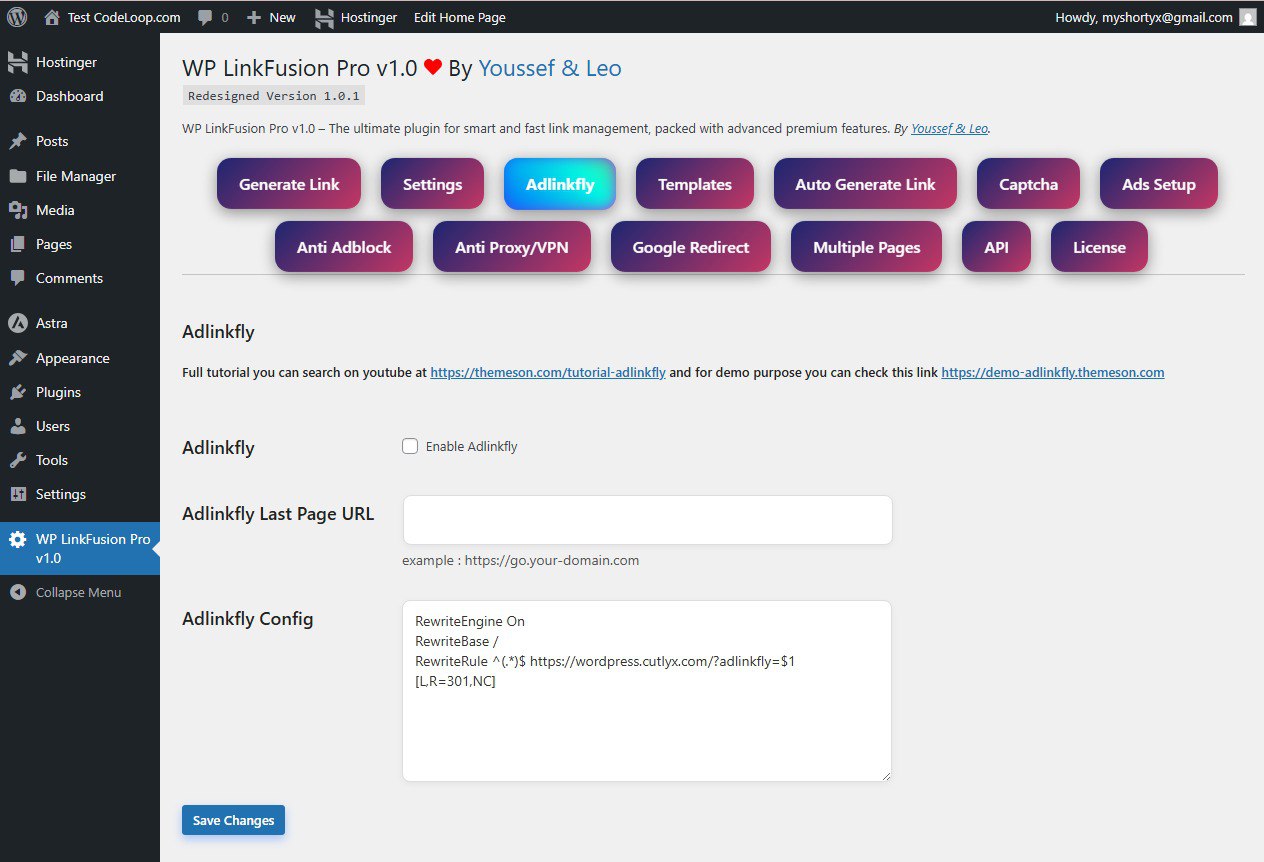
Task: Click the Youssef & Leo heading link
Action: click(550, 68)
